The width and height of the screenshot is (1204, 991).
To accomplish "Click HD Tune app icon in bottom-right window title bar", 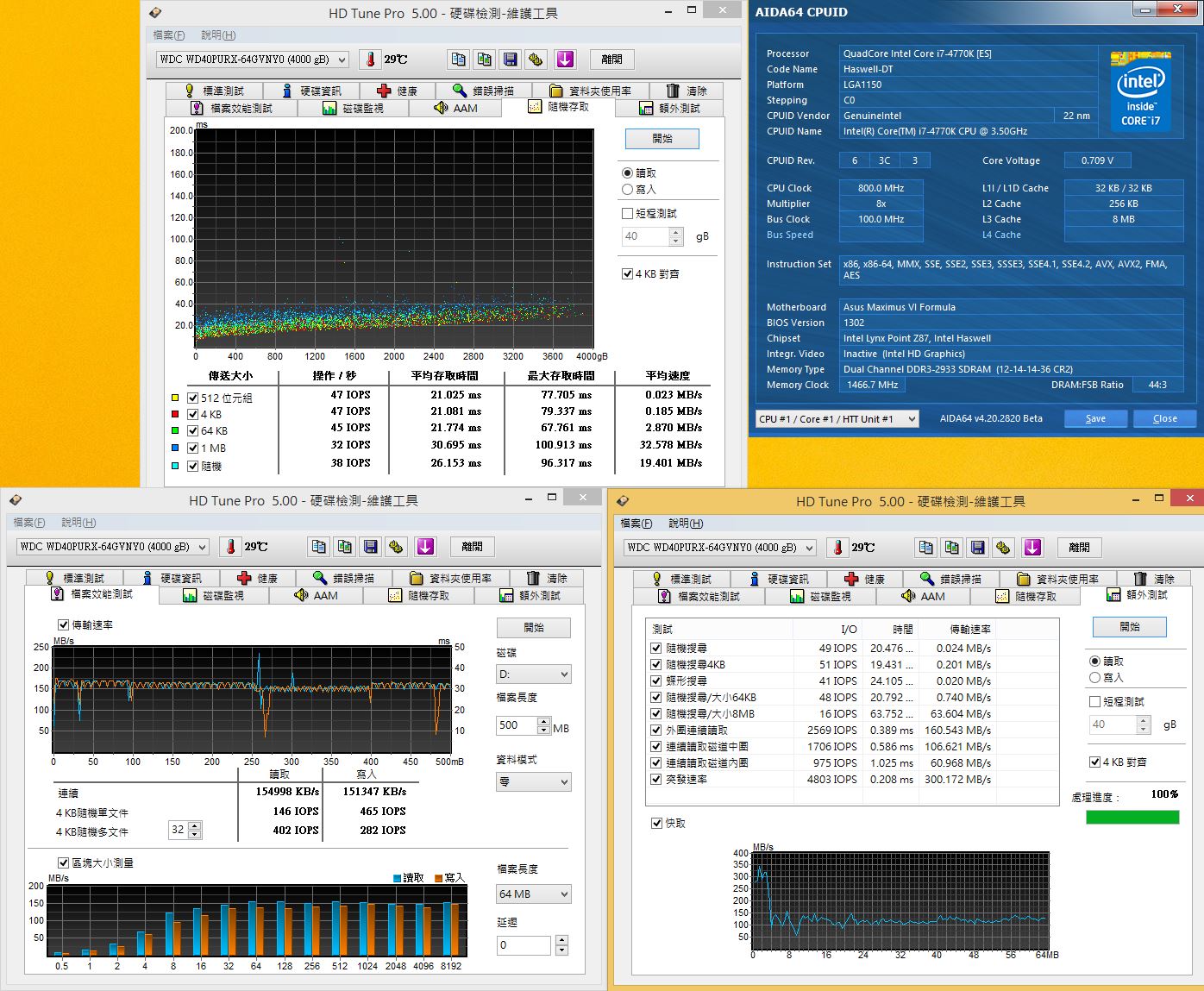I will coord(623,501).
